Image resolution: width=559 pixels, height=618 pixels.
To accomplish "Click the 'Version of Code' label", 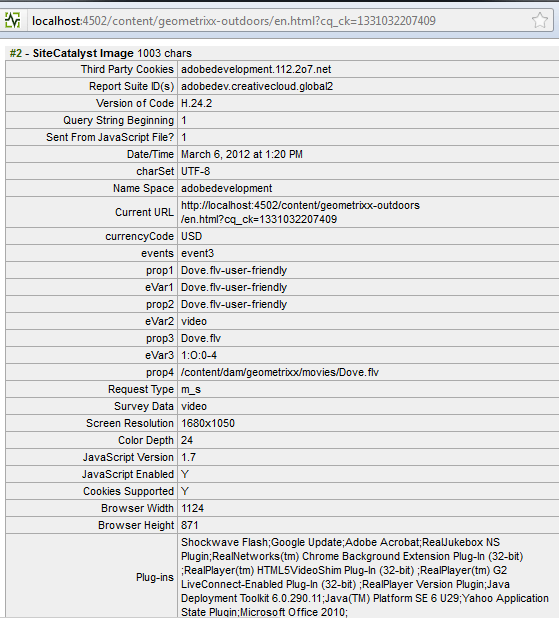I will click(135, 103).
